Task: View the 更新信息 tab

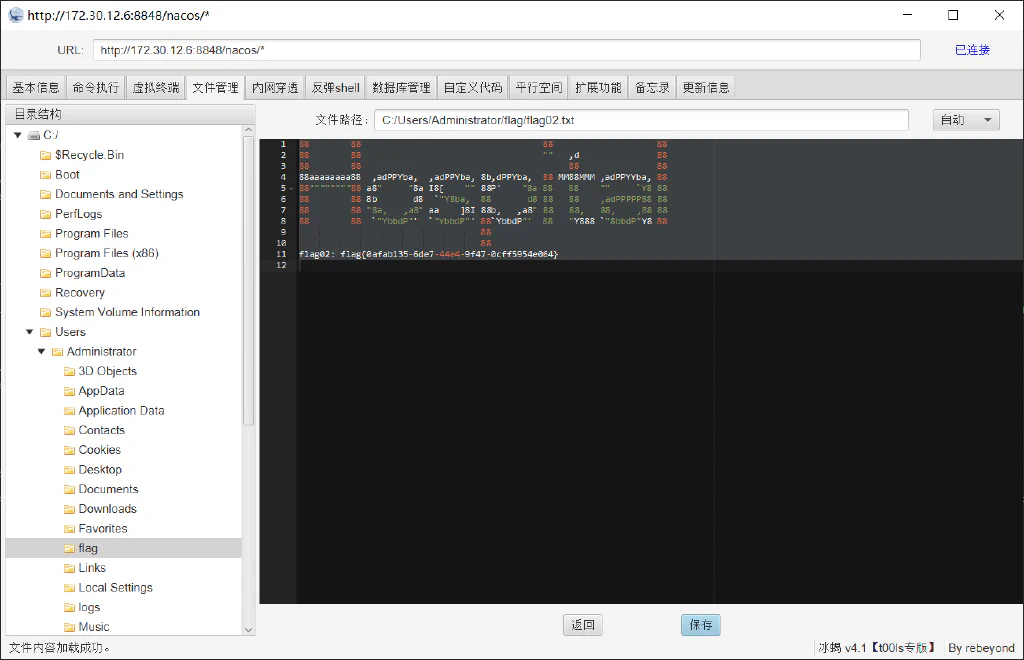Action: point(706,87)
